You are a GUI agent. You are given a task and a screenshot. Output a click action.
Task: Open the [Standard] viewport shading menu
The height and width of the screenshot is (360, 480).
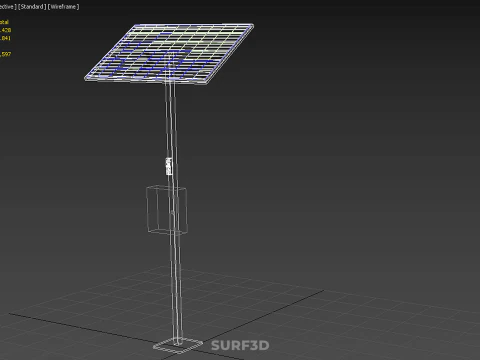(32, 7)
